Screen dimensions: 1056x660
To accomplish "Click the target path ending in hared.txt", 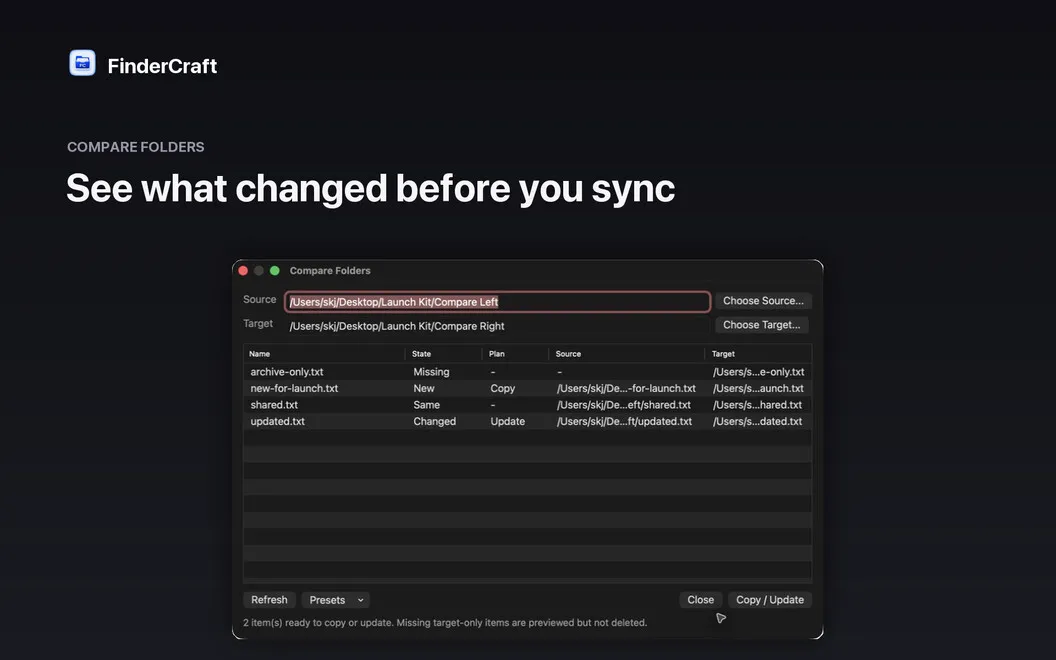I will [757, 405].
